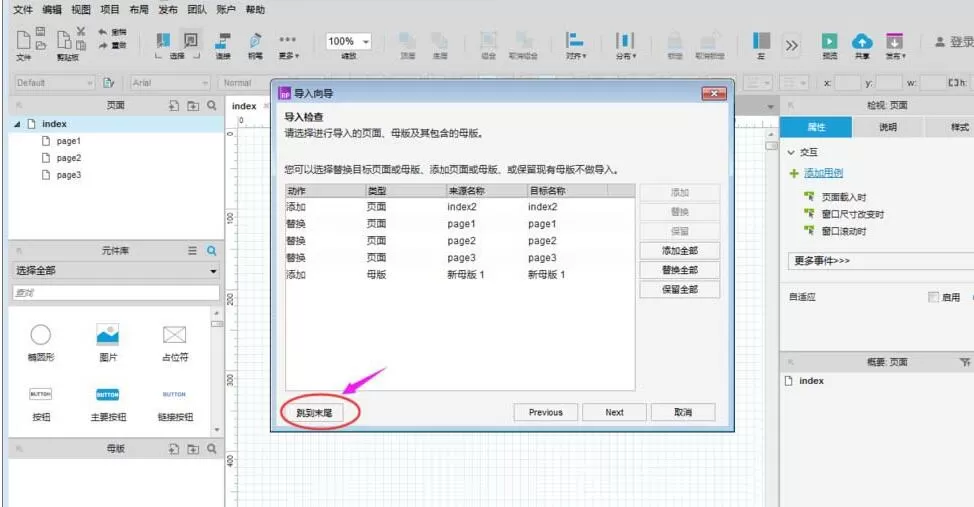Click the search icon in 页面 panel

[212, 106]
